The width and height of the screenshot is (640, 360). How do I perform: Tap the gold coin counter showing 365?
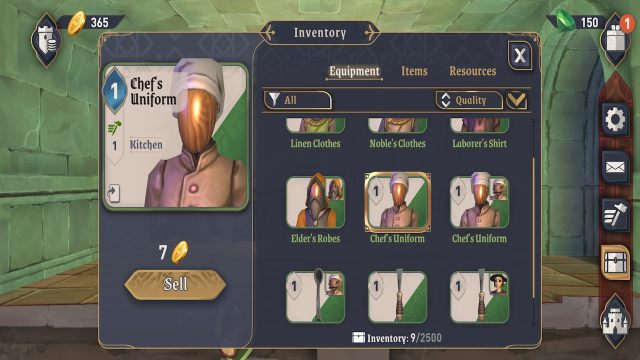93,22
